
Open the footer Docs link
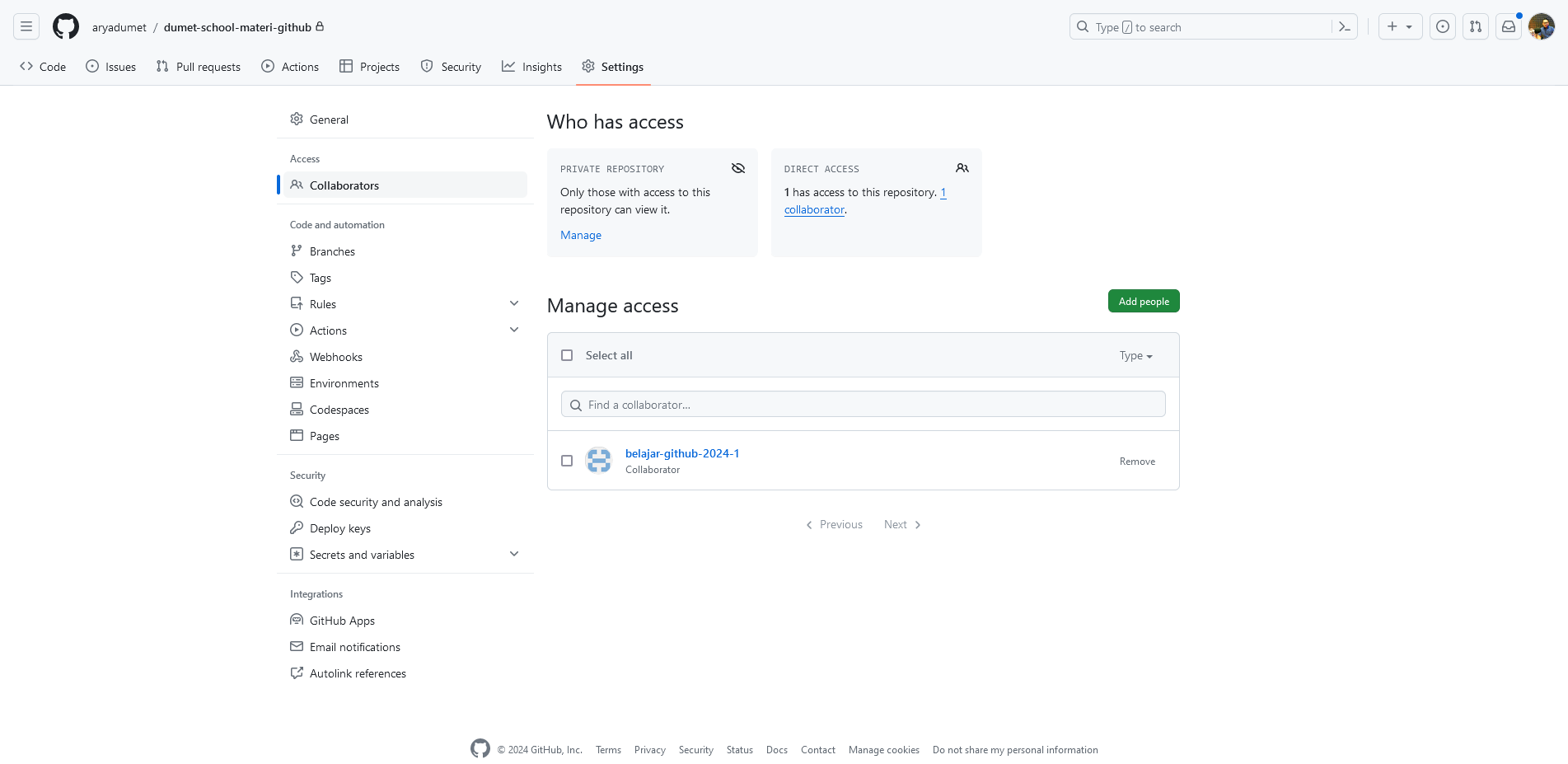tap(776, 750)
